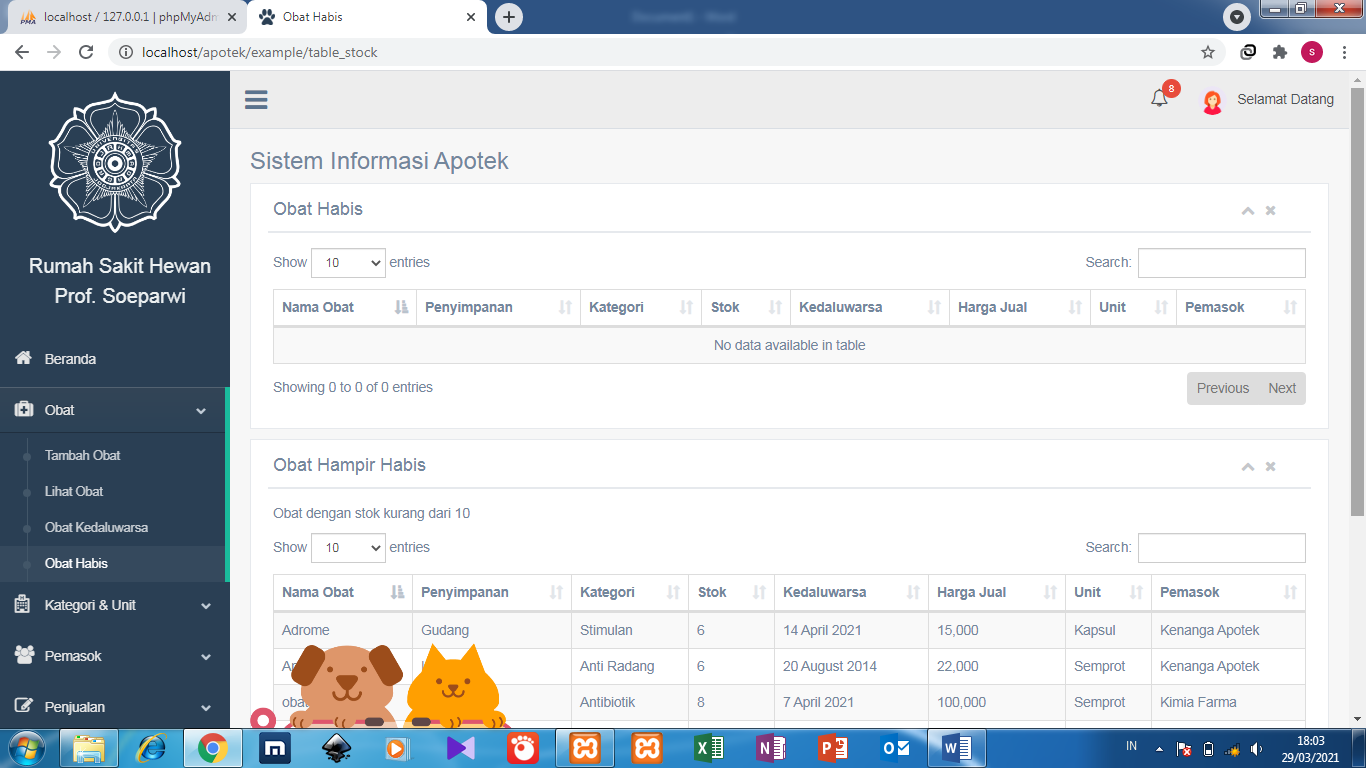
Task: Open XAMPP from the taskbar
Action: pos(585,747)
